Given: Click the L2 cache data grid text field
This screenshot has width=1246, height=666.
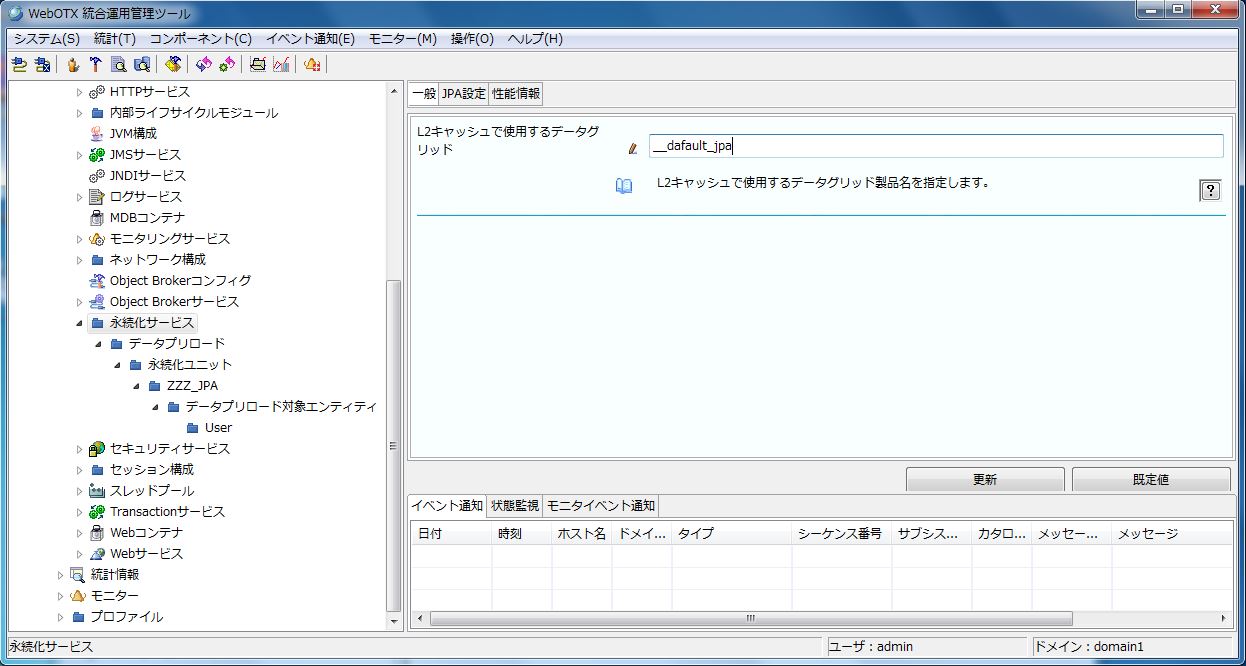Looking at the screenshot, I should click(935, 146).
